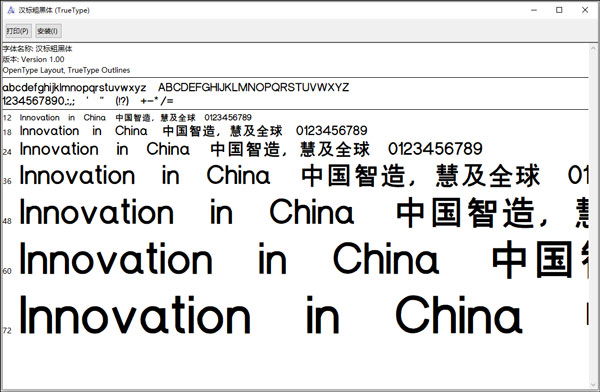The image size is (600, 392).
Task: Click the 'Version 1.00' text line
Action: (33, 59)
